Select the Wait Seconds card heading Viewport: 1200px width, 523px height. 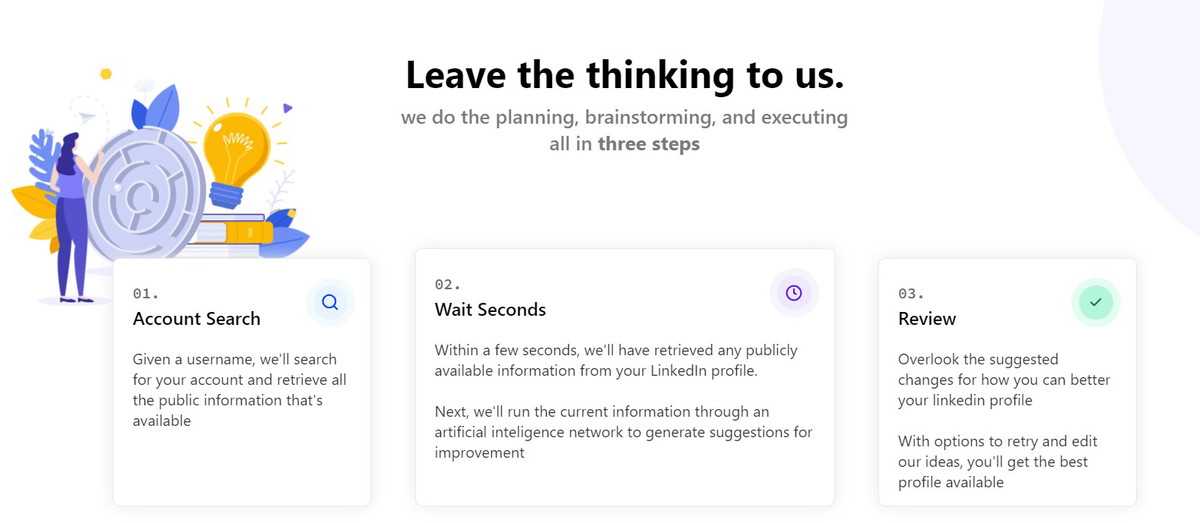(490, 310)
